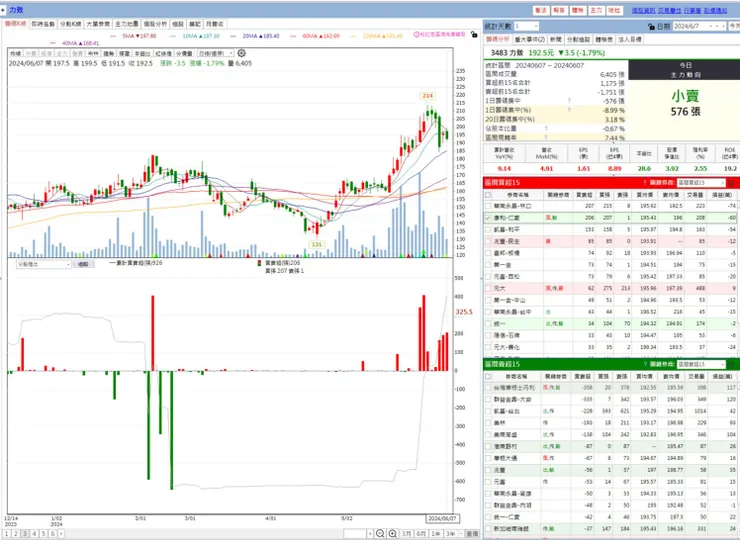
Task: Tick the checkbox for 凱基-台北 in sell list
Action: click(x=488, y=412)
